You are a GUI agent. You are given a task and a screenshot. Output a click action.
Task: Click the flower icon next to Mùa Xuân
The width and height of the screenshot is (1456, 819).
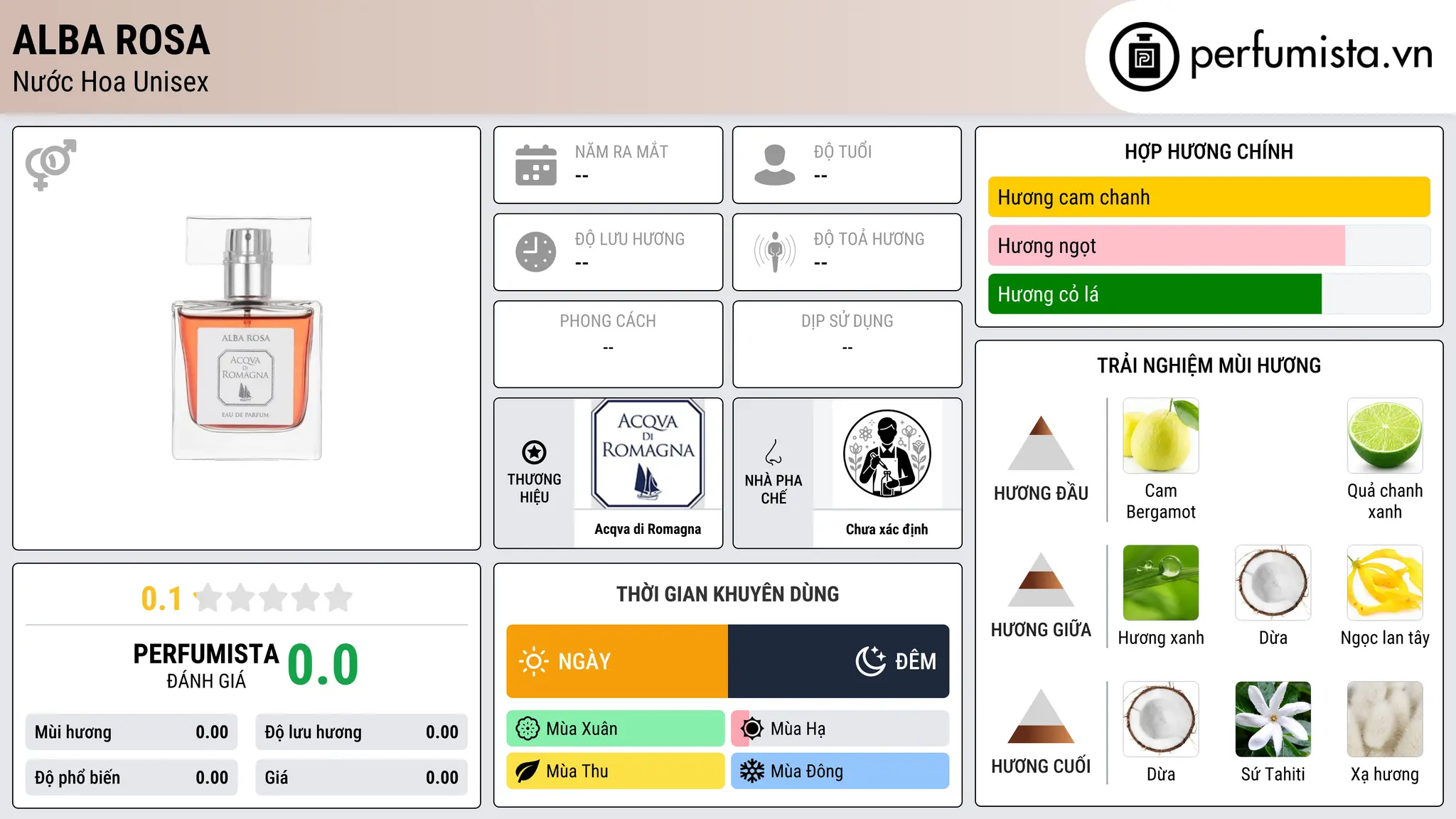pos(528,729)
